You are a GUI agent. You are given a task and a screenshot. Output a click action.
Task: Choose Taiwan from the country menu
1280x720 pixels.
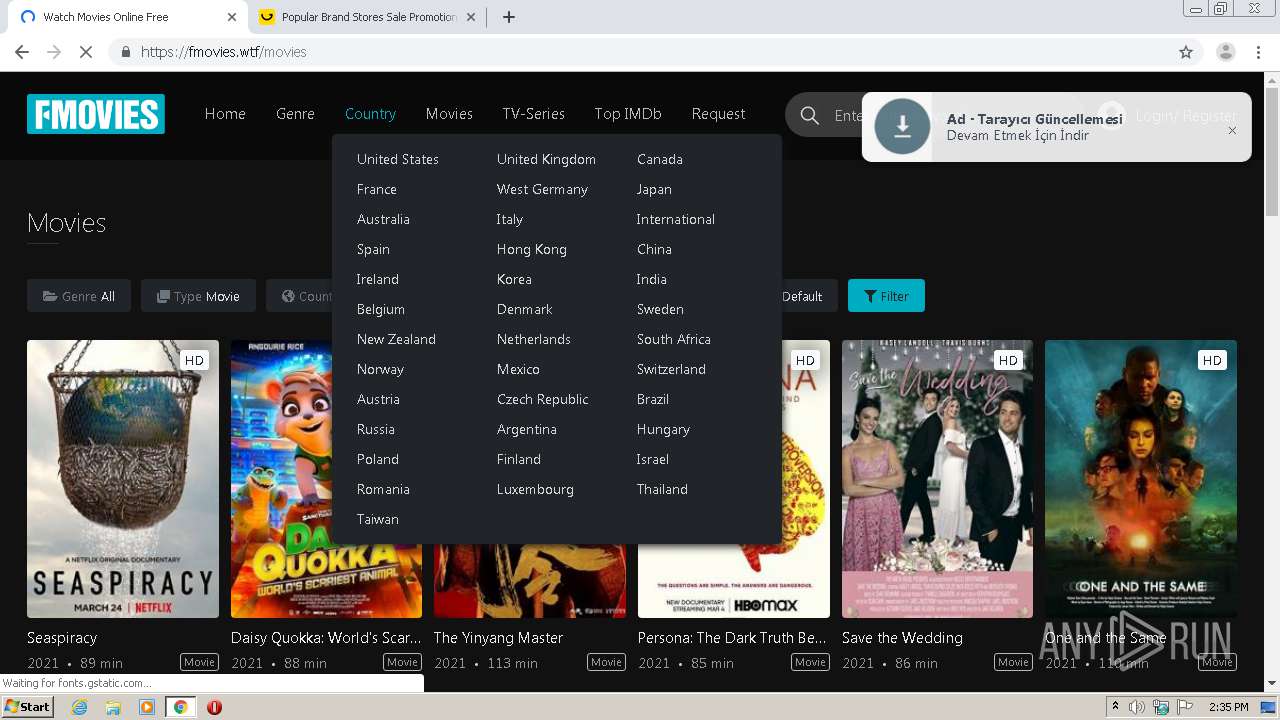(x=378, y=519)
